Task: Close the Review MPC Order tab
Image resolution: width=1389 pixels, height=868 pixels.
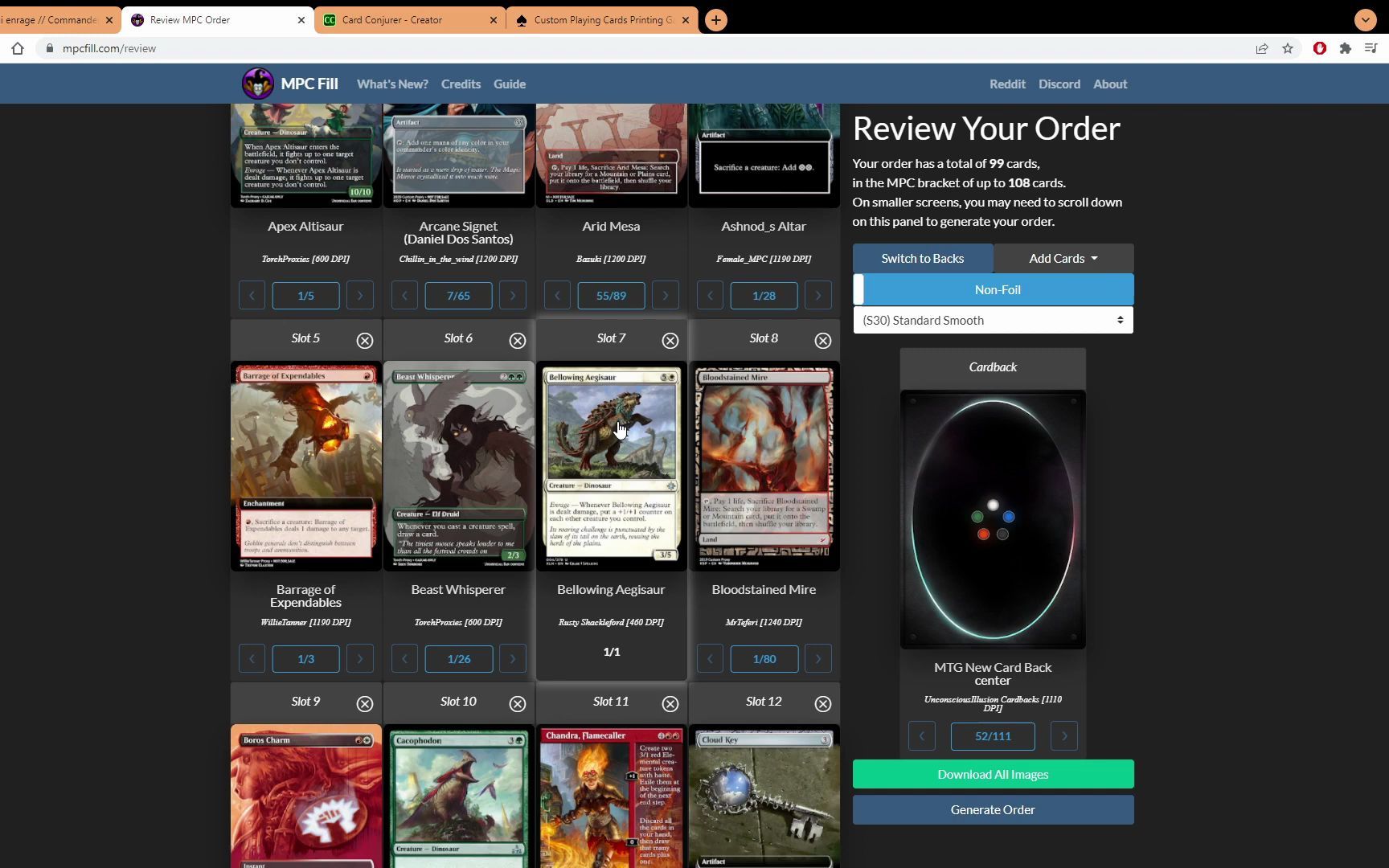Action: [x=301, y=20]
